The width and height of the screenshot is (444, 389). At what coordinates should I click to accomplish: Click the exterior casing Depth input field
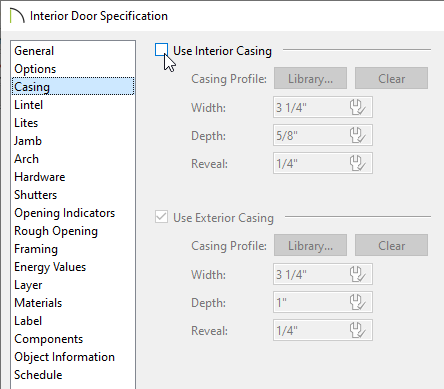tap(323, 302)
